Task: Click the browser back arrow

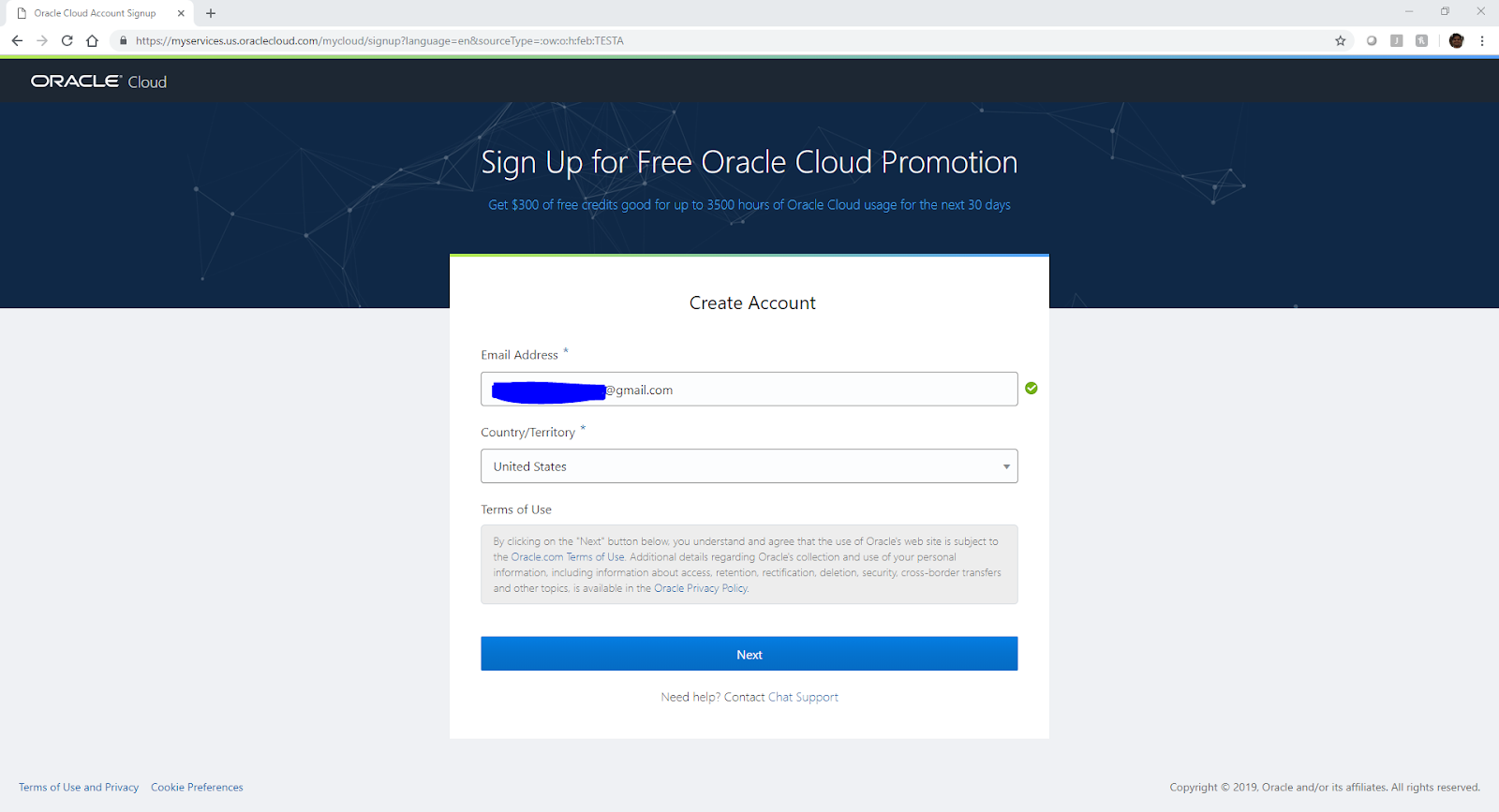Action: point(17,40)
